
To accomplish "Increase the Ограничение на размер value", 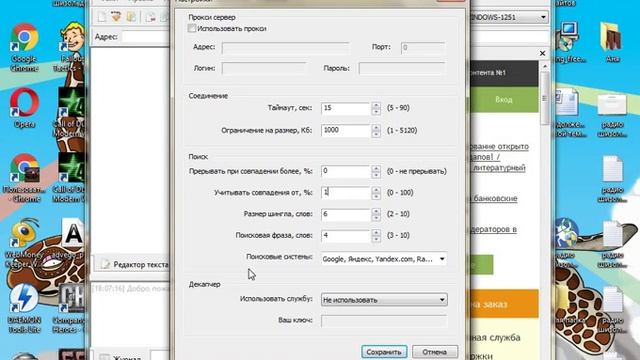I will 376,128.
